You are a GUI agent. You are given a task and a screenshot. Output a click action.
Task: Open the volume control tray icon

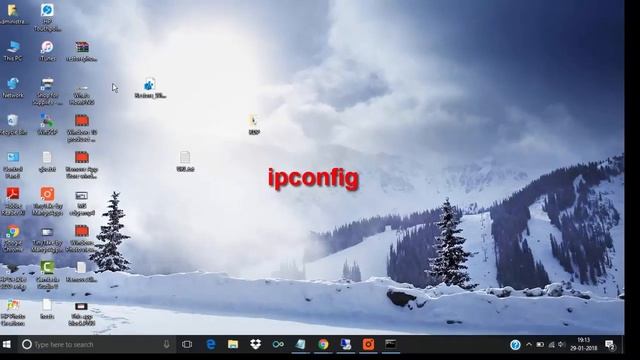pyautogui.click(x=562, y=344)
